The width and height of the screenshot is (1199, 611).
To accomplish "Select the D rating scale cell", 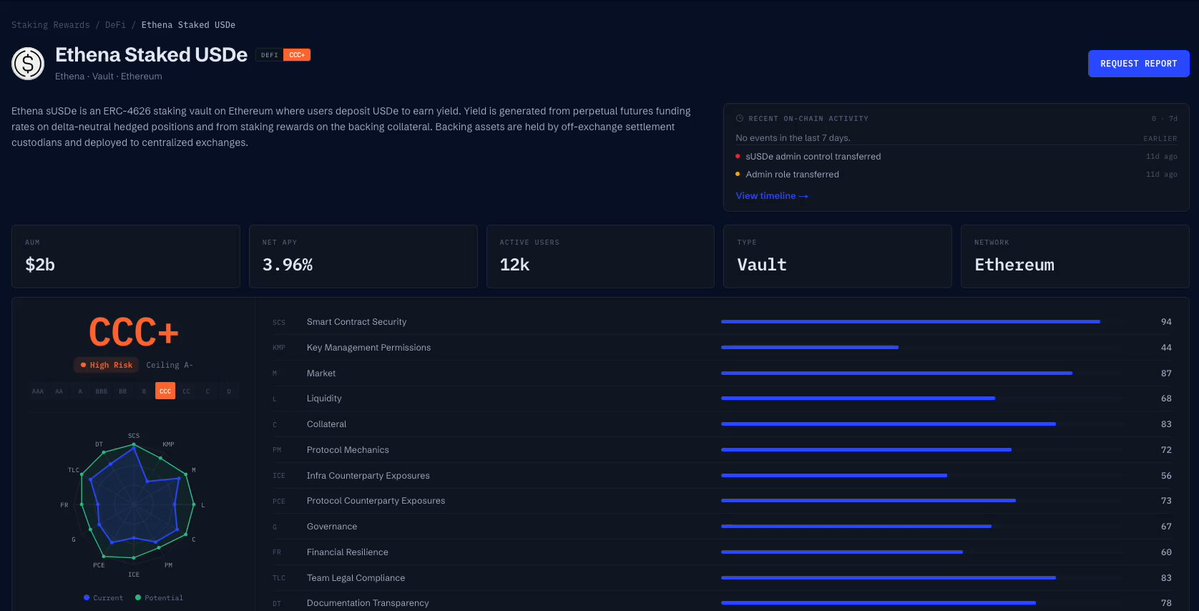I will [x=229, y=391].
